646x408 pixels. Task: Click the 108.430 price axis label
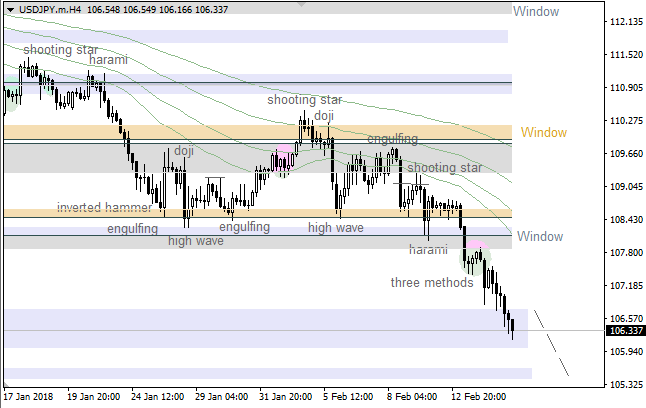[x=626, y=220]
